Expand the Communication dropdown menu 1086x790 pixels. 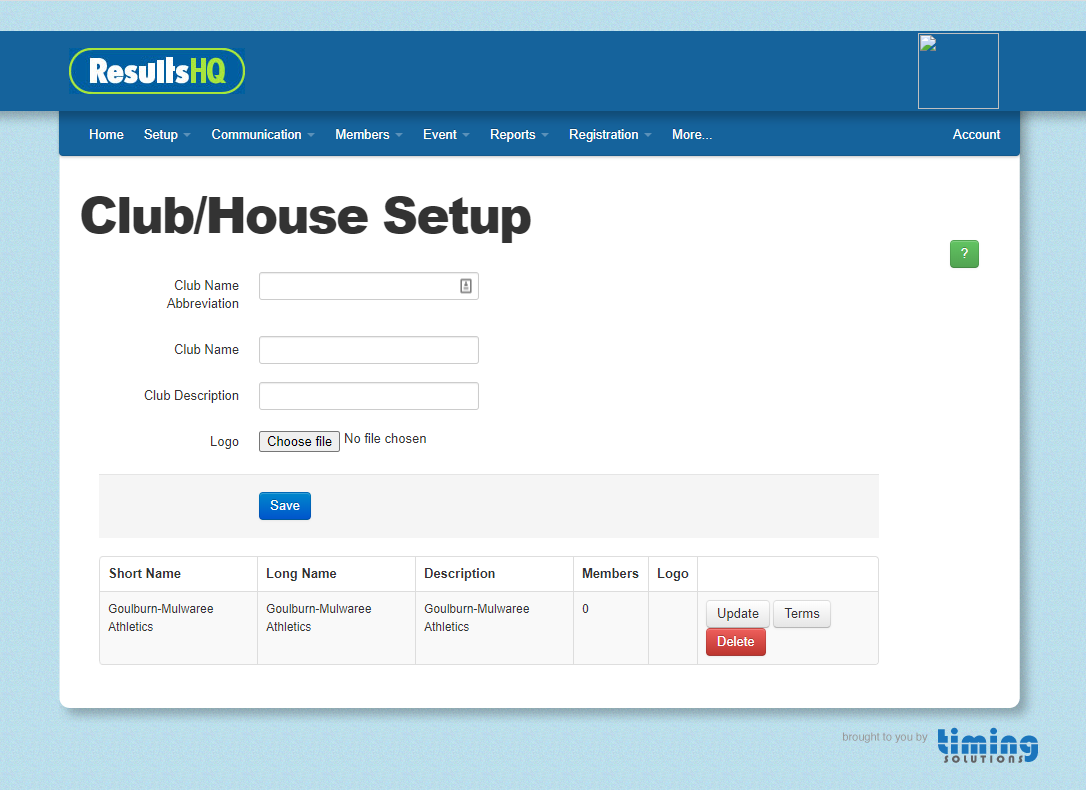pyautogui.click(x=262, y=134)
